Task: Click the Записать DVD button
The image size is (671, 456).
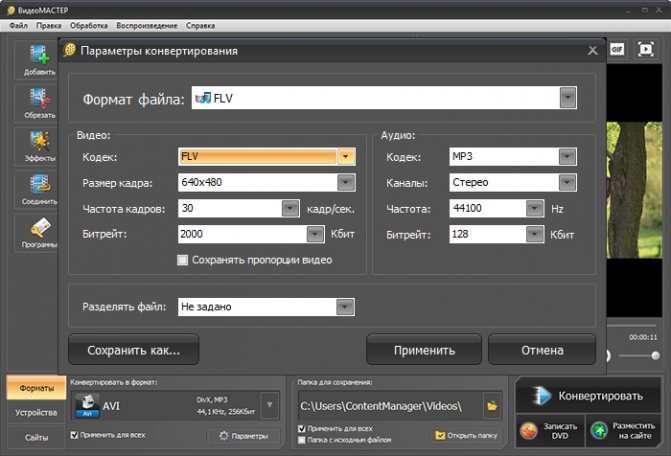Action: tap(550, 431)
